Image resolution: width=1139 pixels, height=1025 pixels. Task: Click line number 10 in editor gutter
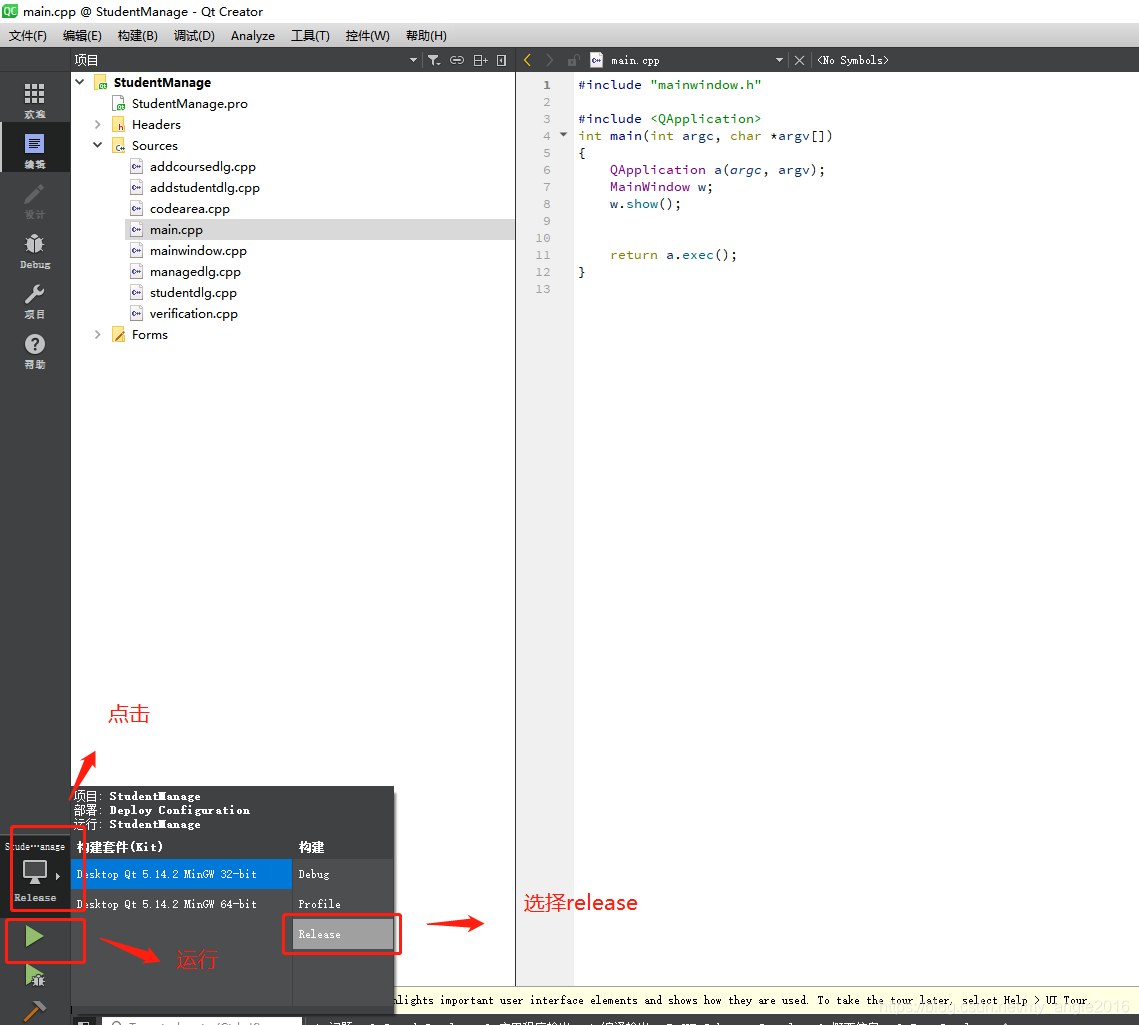pyautogui.click(x=543, y=238)
